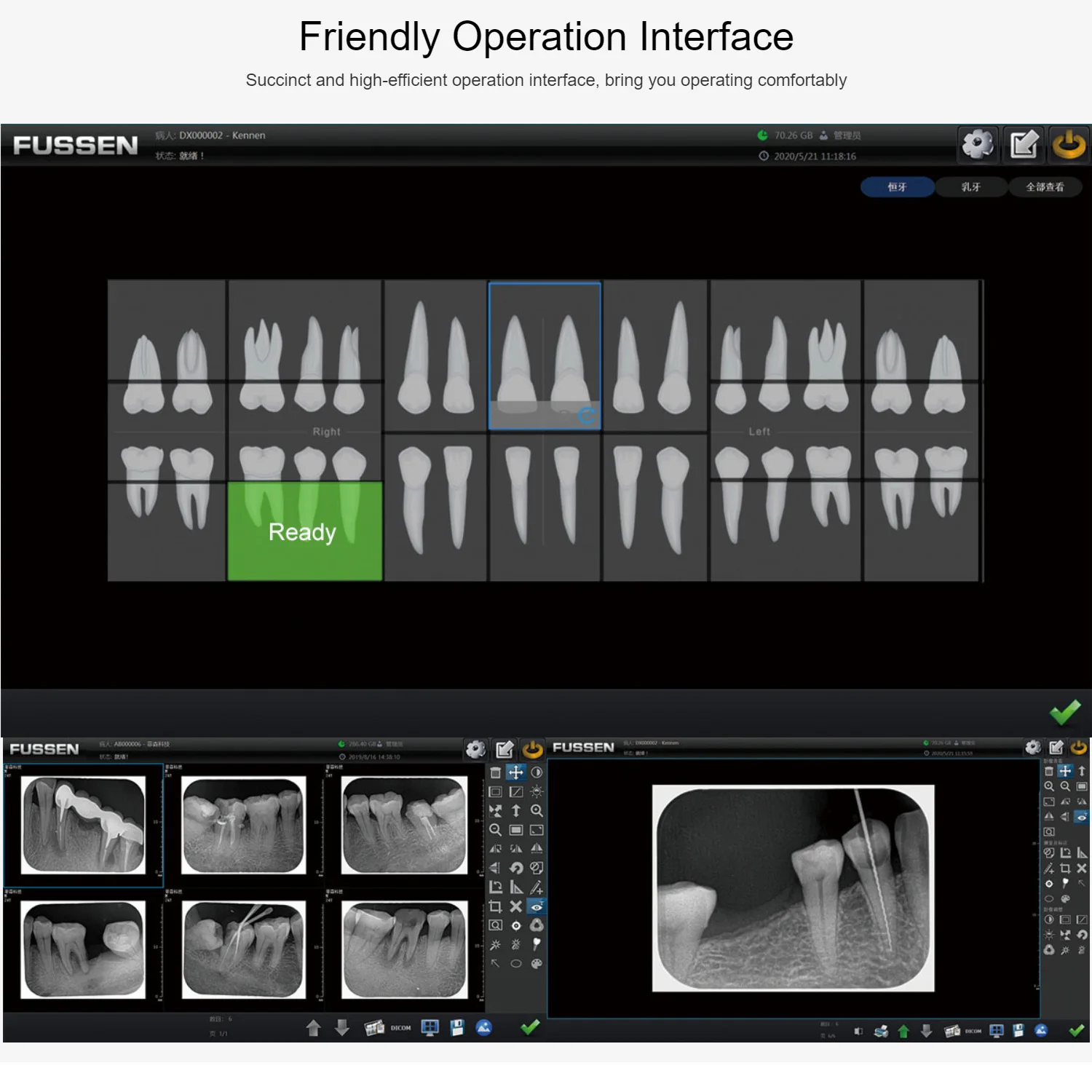Screen dimensions: 1092x1092
Task: Click the power button in top main window
Action: pyautogui.click(x=1069, y=143)
